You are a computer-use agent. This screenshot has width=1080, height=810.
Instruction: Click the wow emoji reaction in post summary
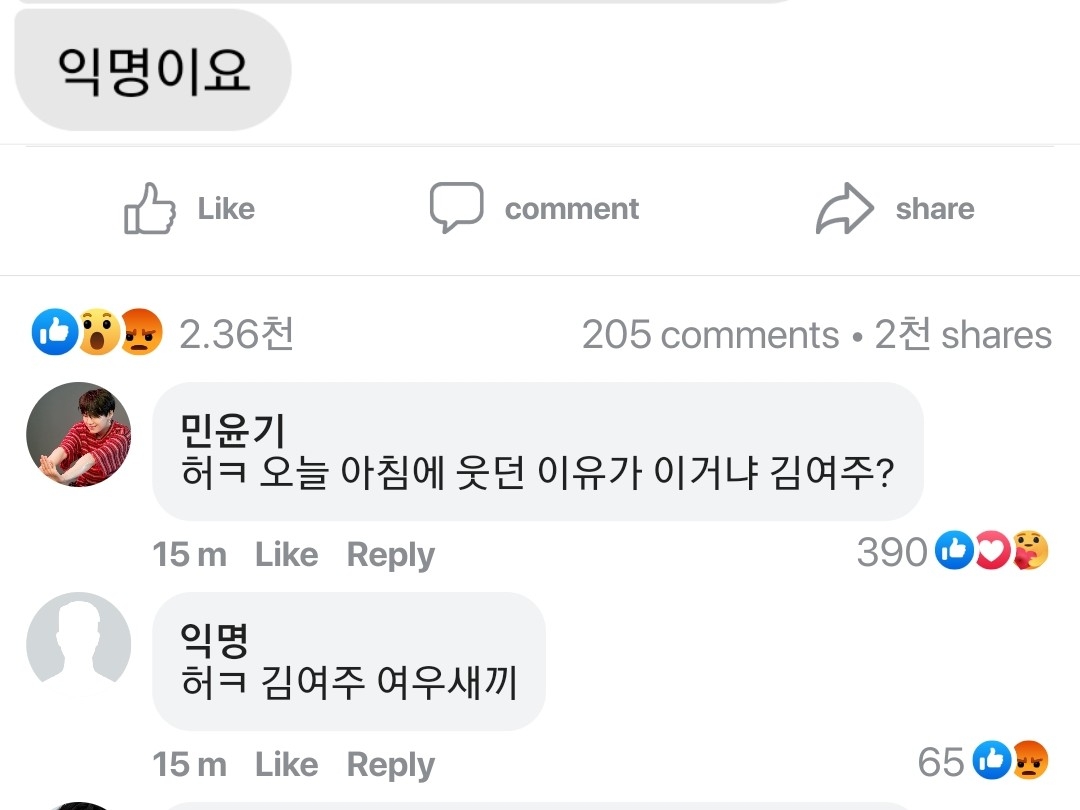coord(98,333)
